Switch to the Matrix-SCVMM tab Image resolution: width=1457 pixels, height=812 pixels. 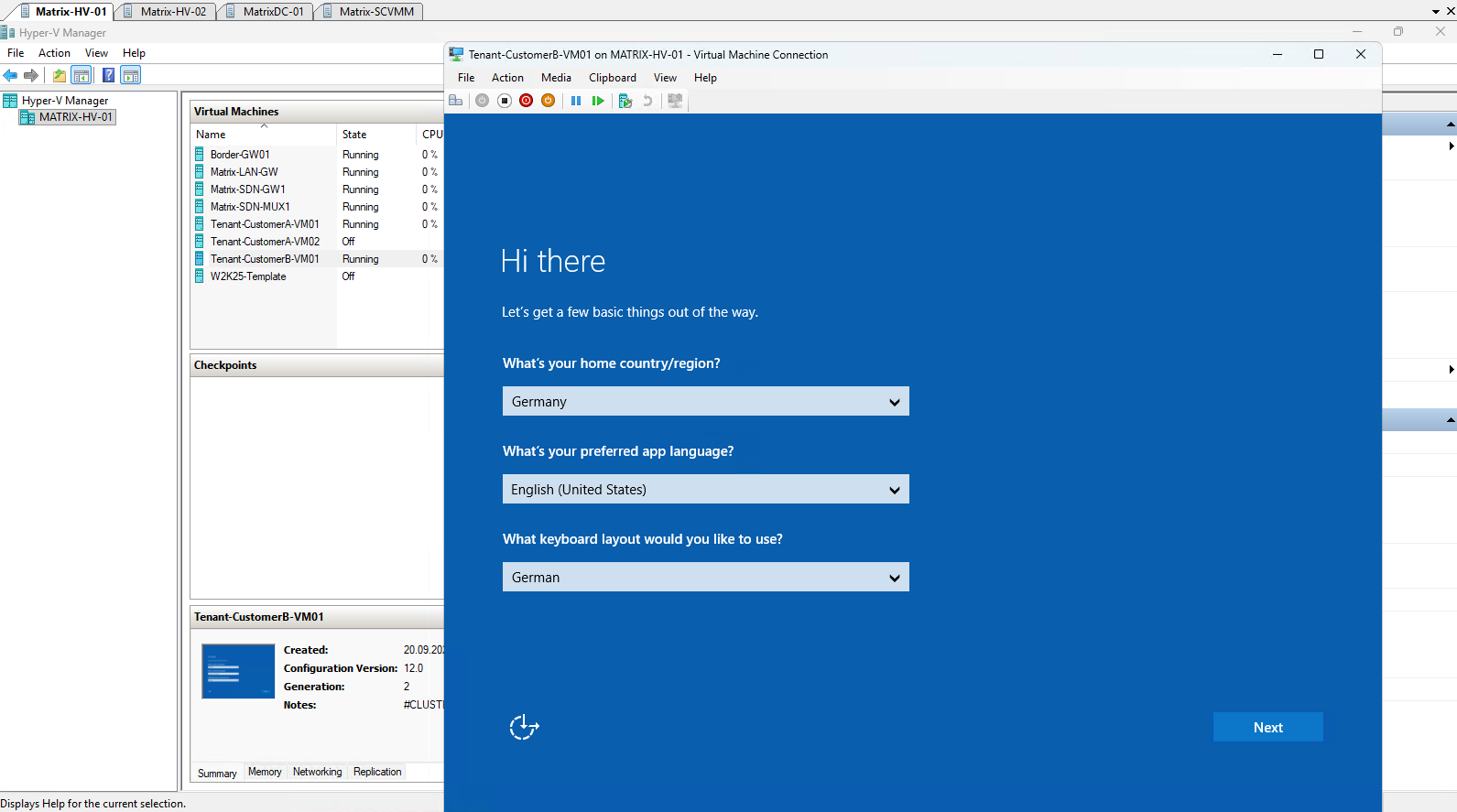[375, 12]
